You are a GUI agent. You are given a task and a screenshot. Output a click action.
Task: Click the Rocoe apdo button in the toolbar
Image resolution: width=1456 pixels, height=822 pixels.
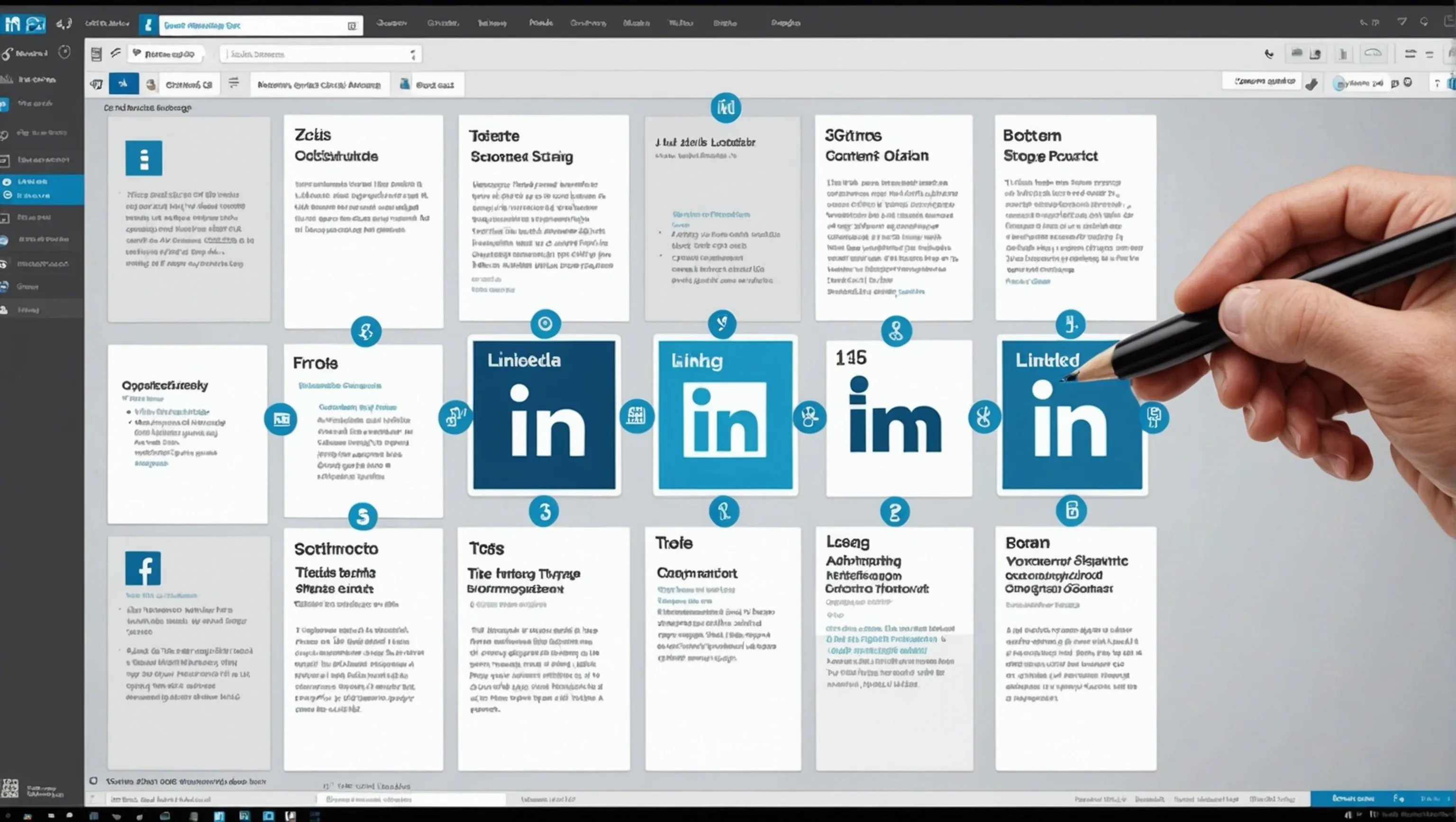[164, 54]
